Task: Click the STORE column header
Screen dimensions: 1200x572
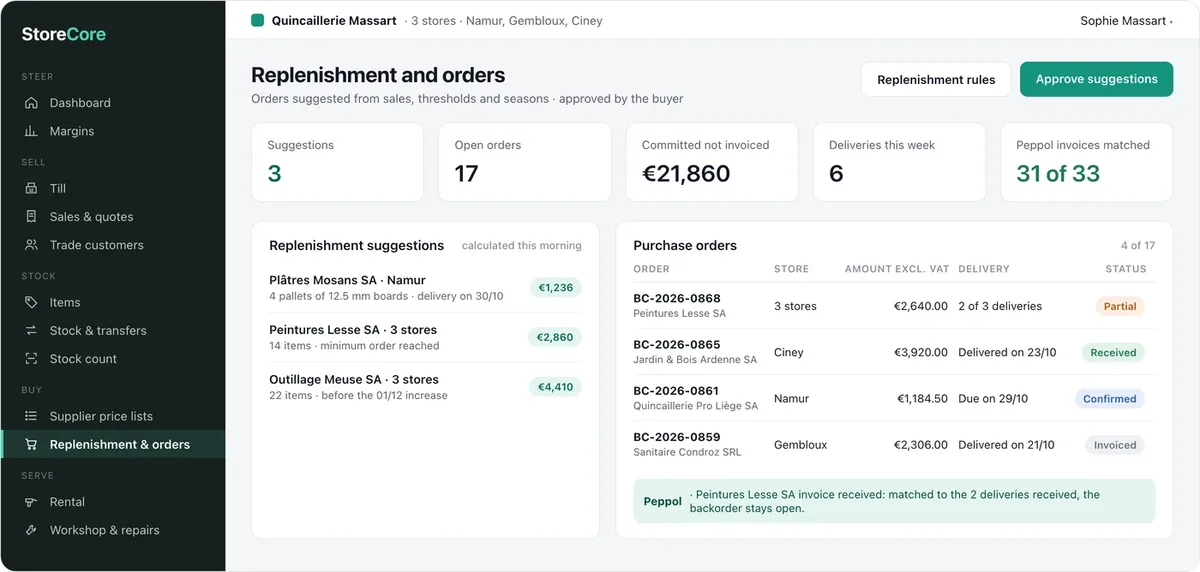Action: (791, 269)
